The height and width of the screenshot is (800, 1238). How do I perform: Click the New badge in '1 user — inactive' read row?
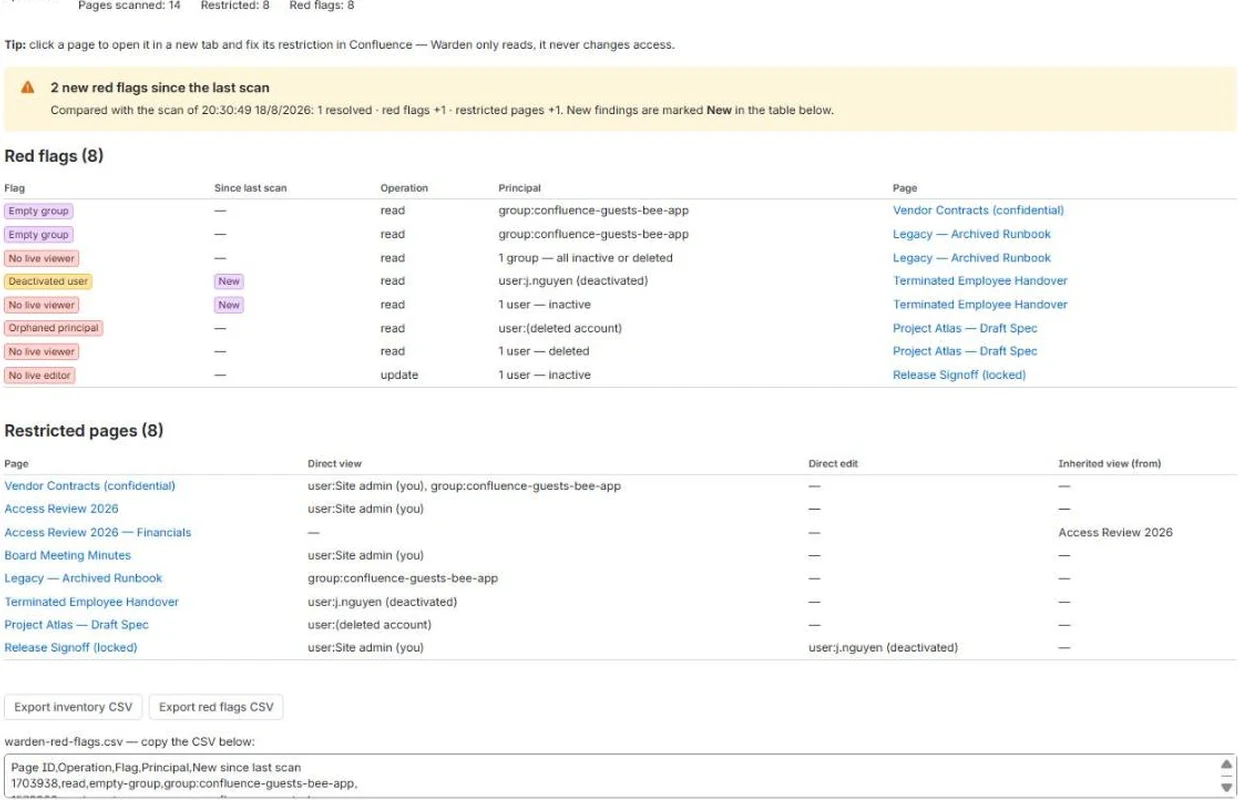229,305
